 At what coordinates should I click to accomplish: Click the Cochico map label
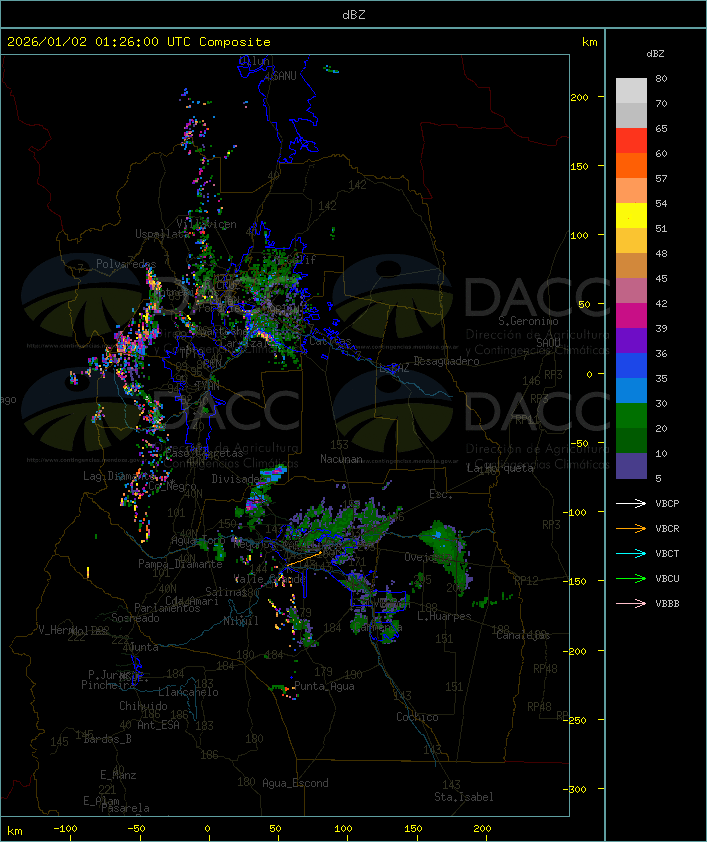tap(417, 717)
